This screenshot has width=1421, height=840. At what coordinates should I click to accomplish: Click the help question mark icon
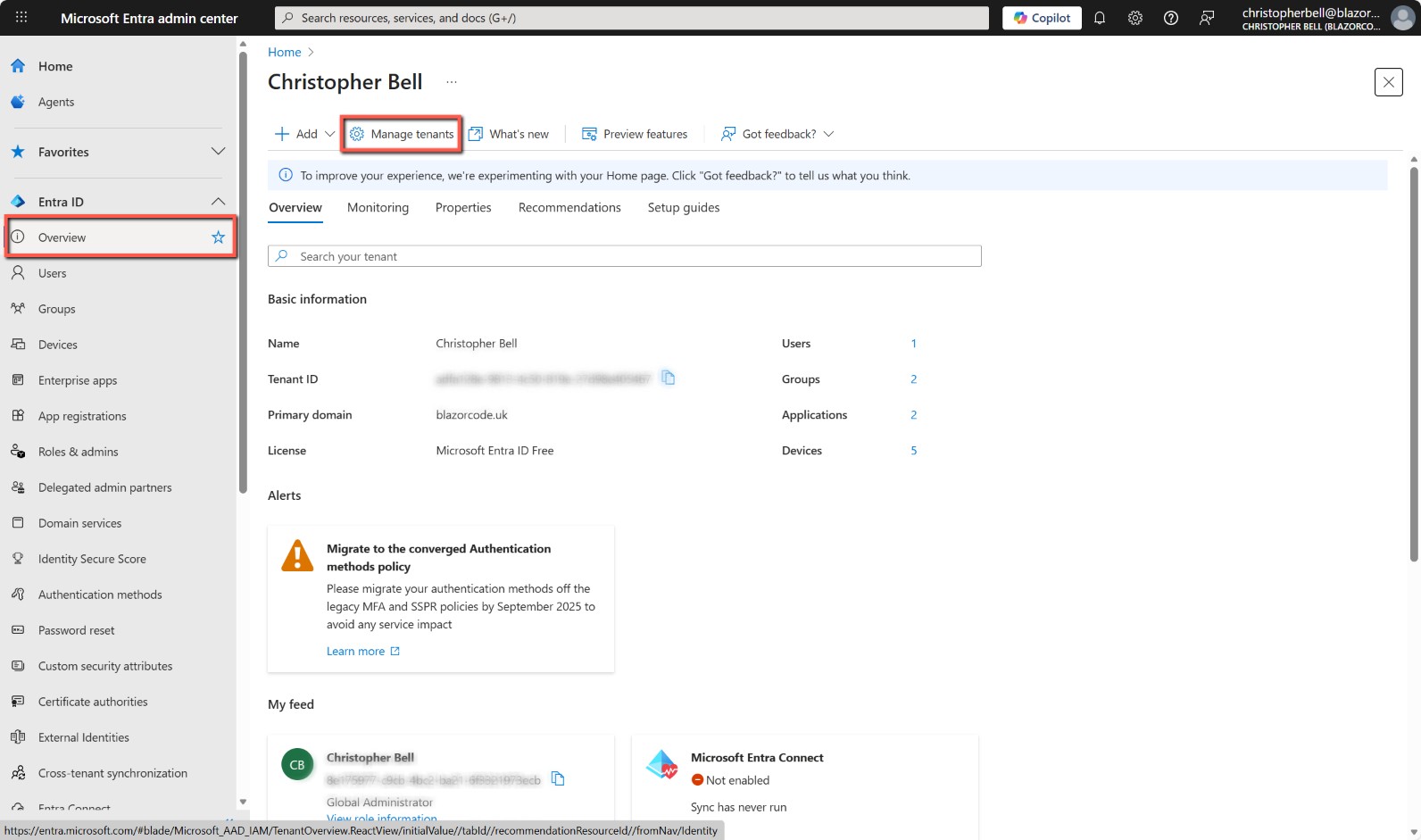(x=1171, y=18)
